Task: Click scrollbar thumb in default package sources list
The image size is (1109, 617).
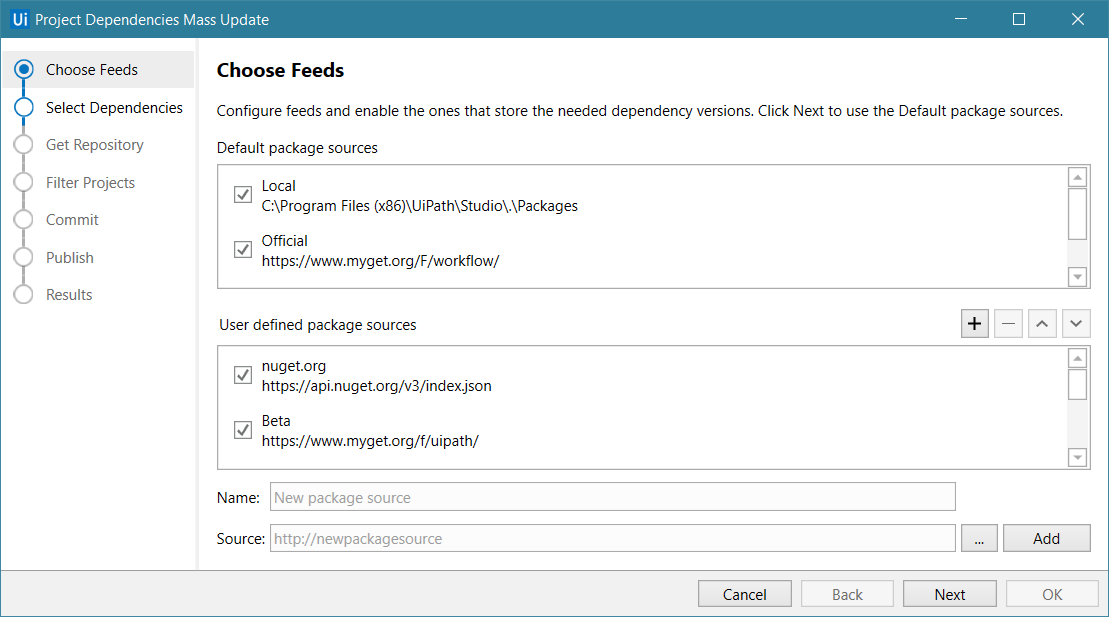Action: coord(1077,214)
